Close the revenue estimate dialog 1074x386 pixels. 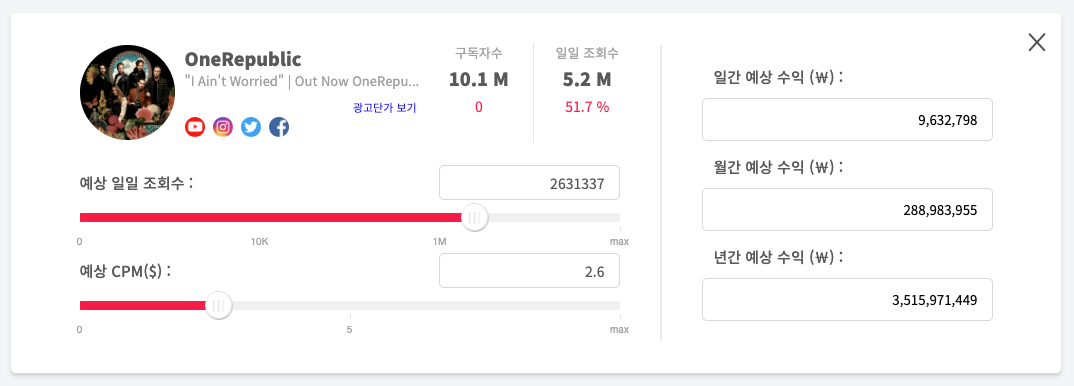1037,42
